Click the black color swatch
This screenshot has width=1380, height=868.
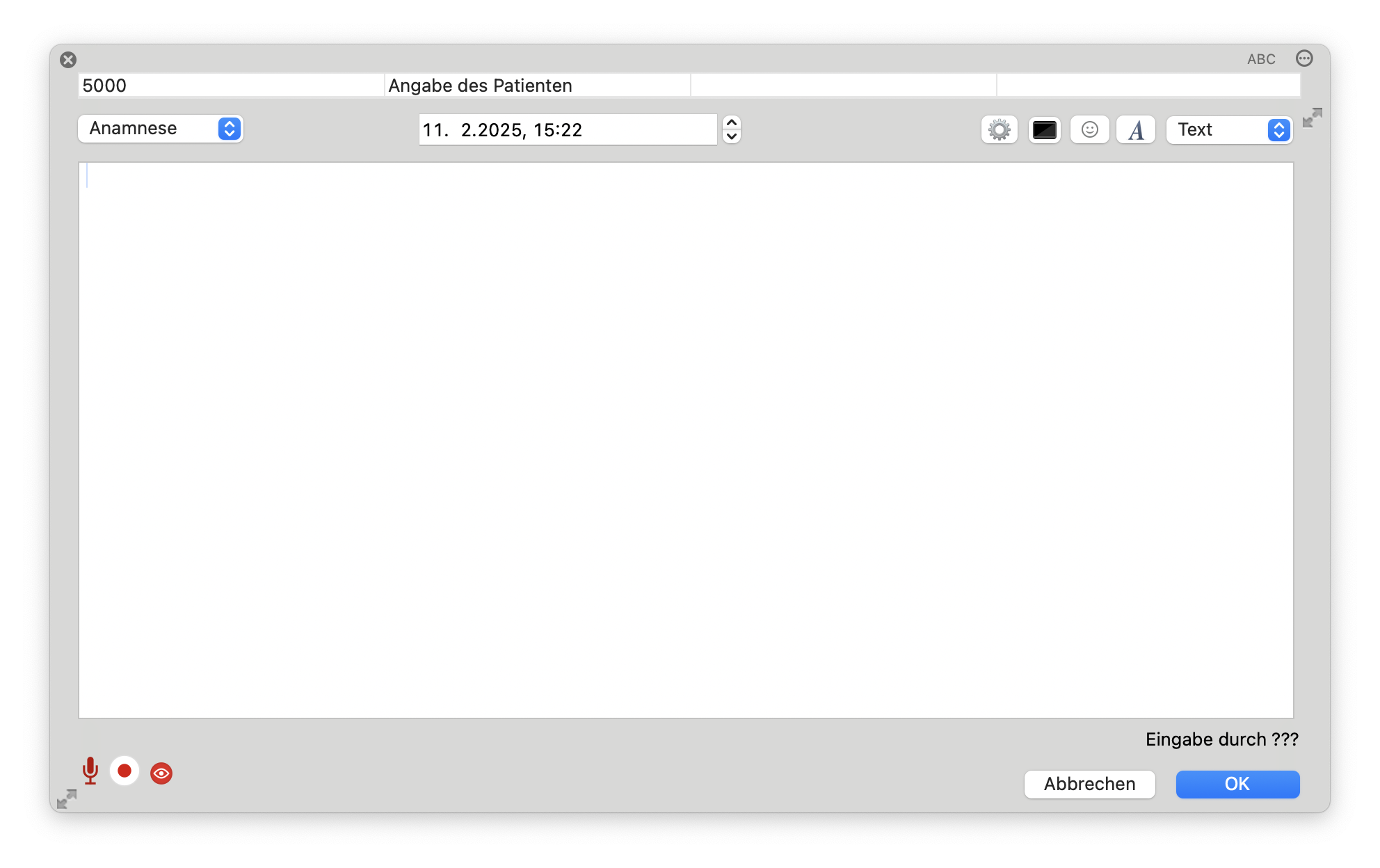point(1044,129)
